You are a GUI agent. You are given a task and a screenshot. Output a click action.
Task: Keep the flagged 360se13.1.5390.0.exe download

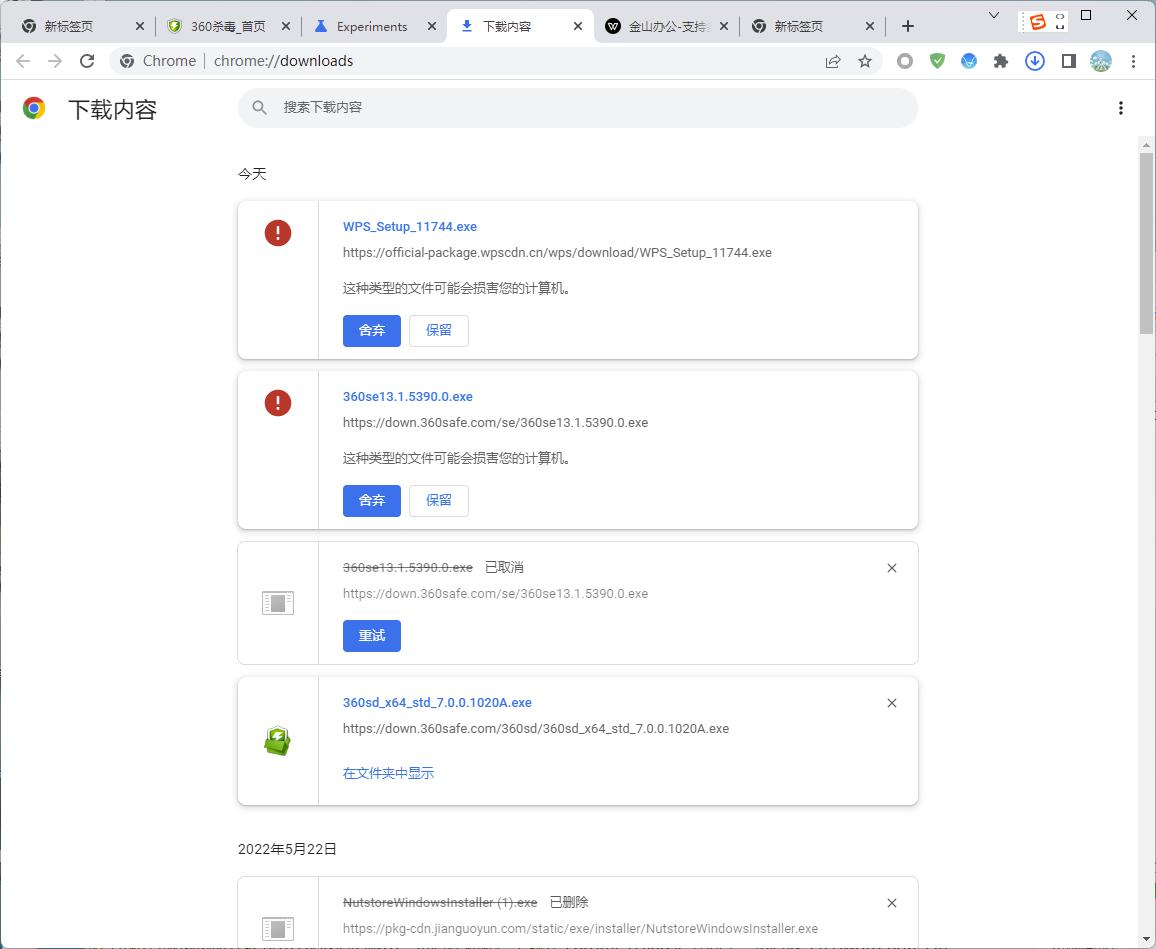[439, 501]
